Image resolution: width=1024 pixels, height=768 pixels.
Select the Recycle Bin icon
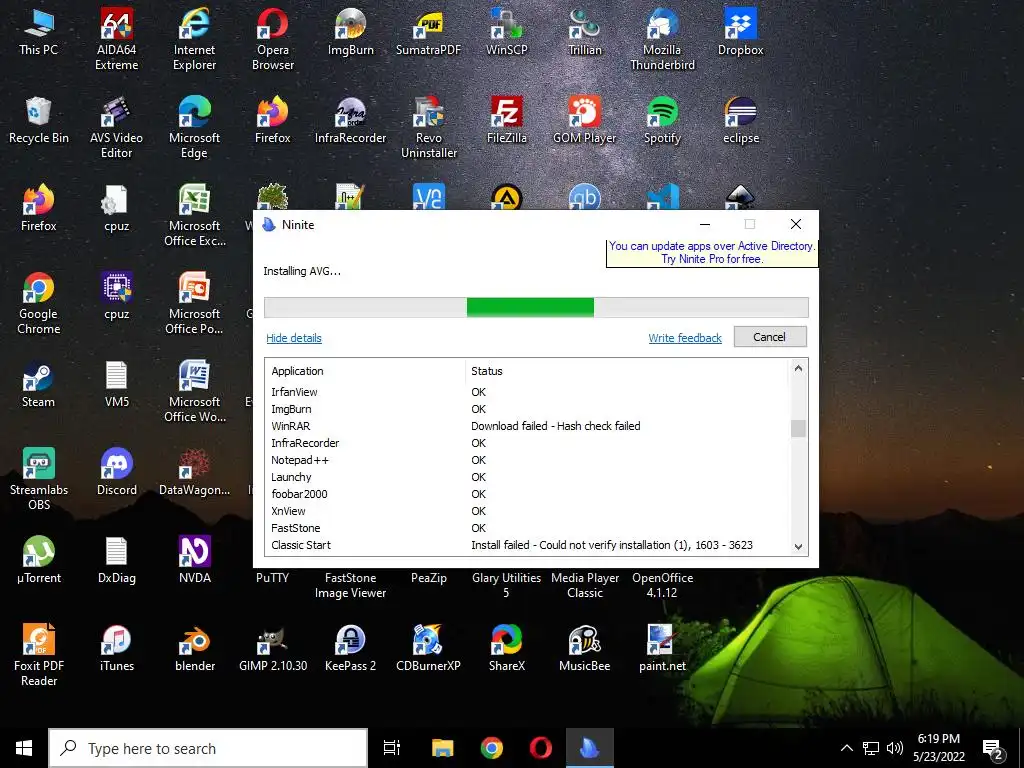click(x=39, y=120)
